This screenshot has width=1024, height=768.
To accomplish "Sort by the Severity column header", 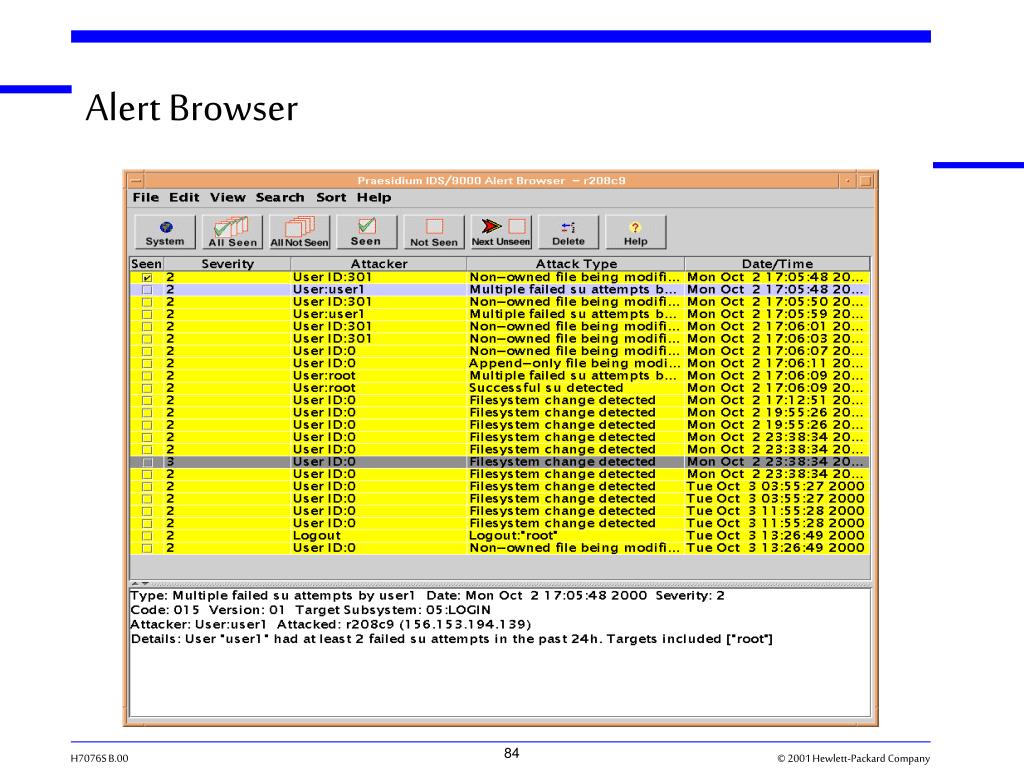I will [x=227, y=264].
